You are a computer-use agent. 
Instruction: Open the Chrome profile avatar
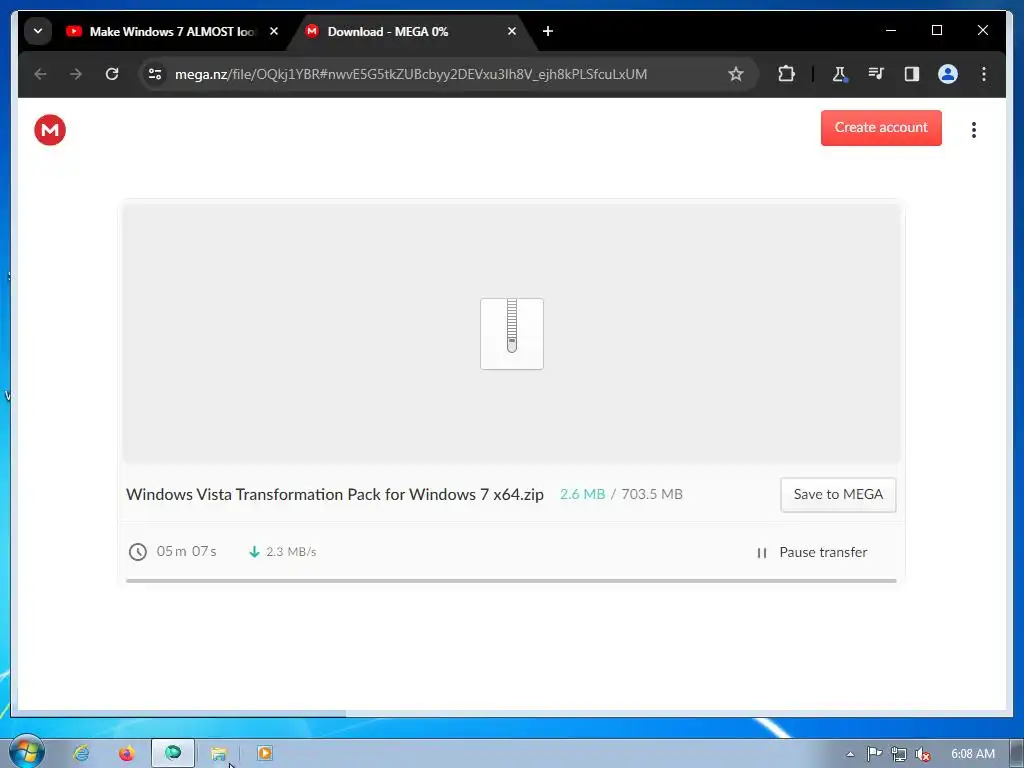coord(948,74)
